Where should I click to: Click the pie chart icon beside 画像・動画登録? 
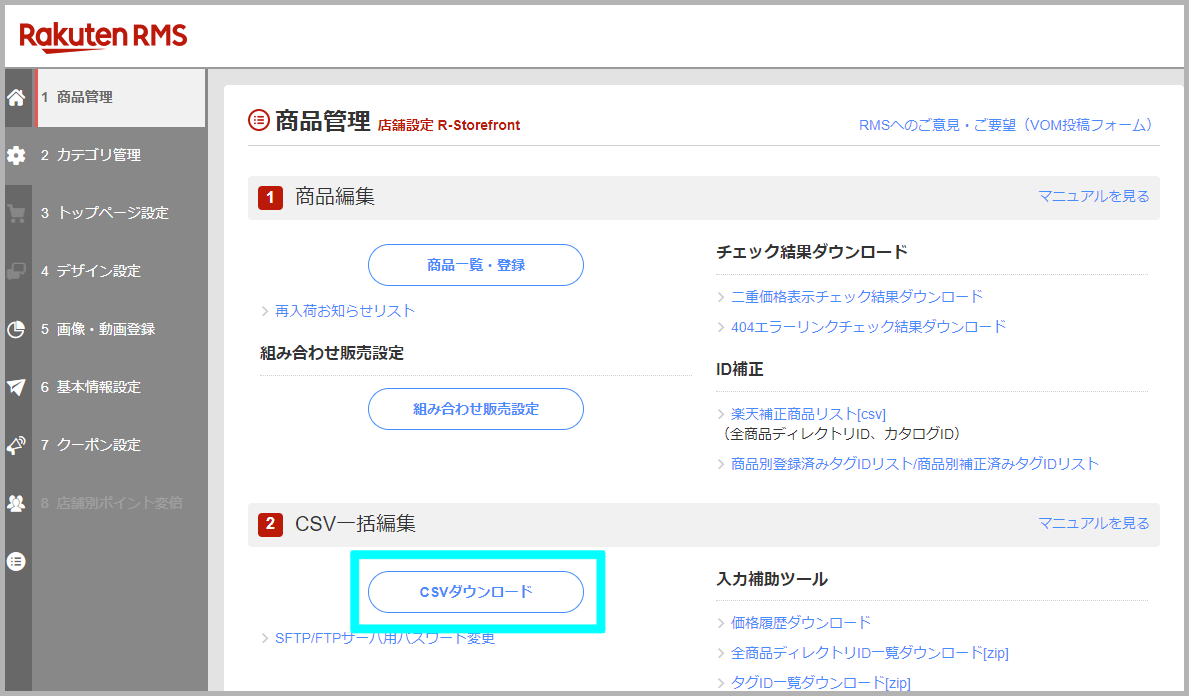16,329
